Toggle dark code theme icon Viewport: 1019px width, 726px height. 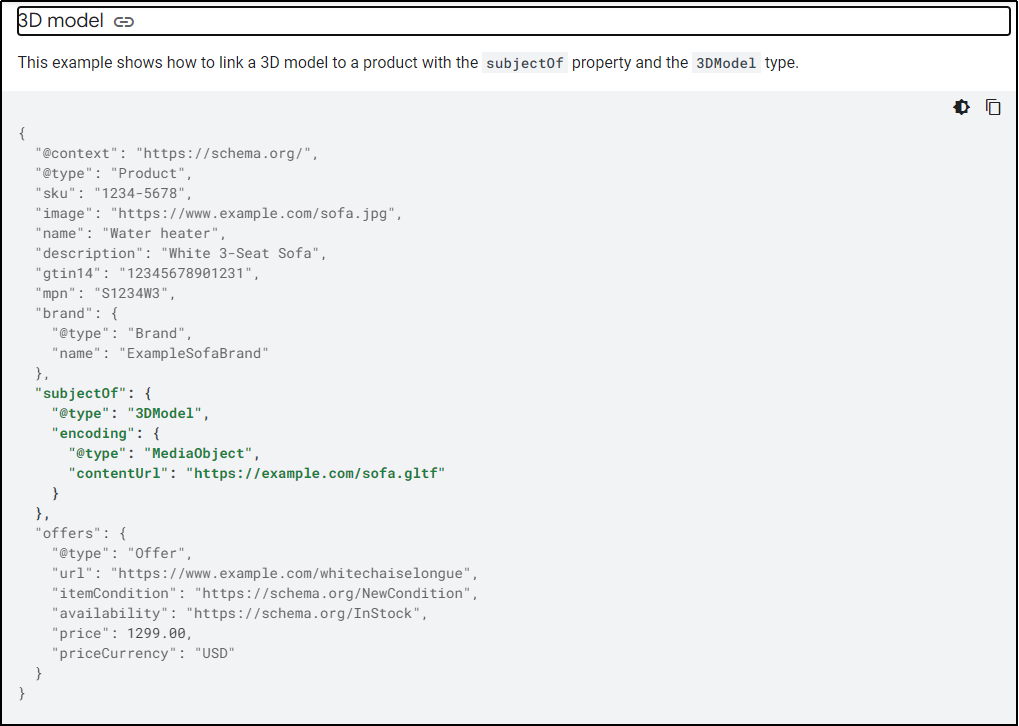[961, 108]
